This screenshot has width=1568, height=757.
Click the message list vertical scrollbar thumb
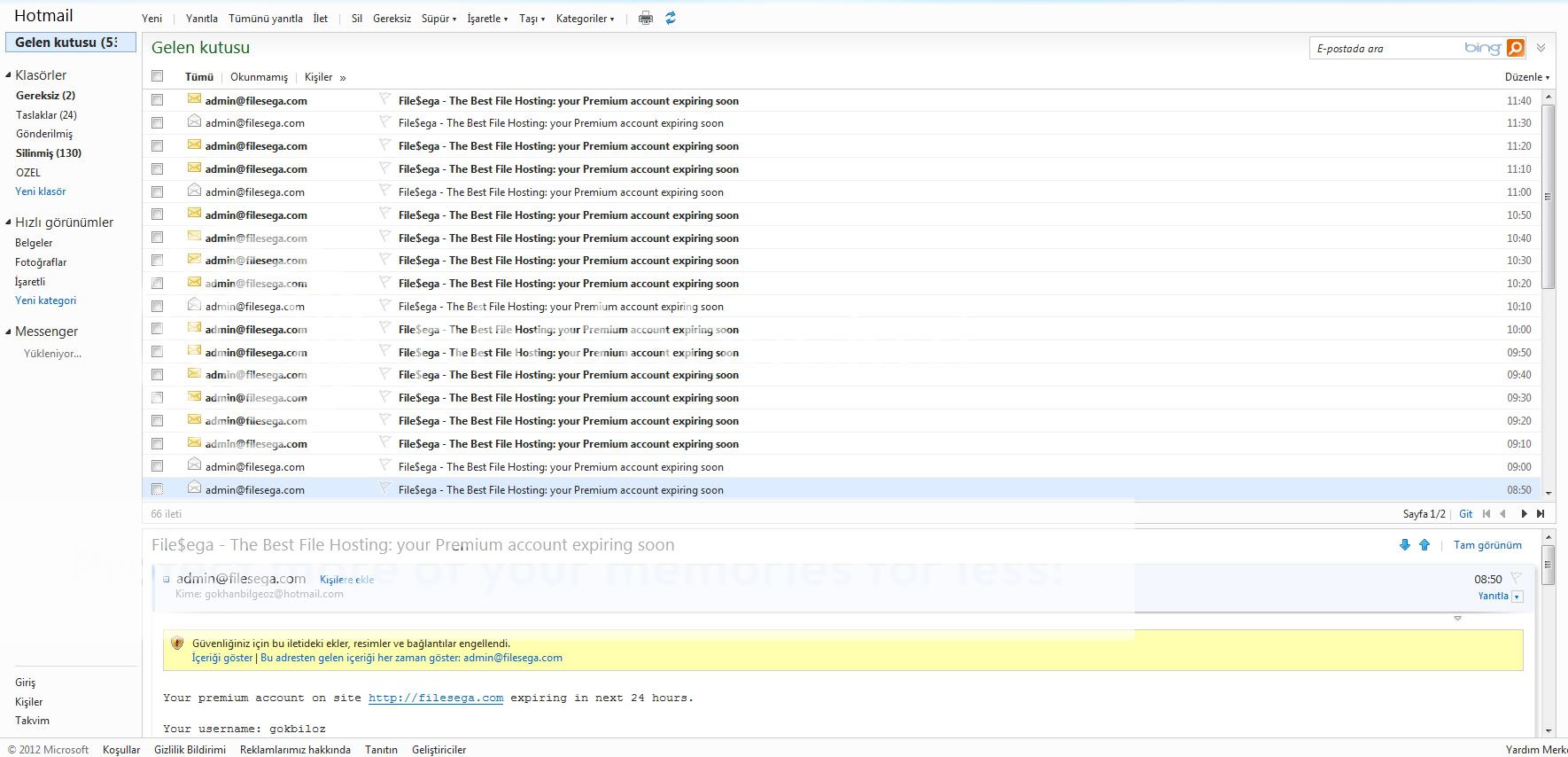(x=1549, y=197)
